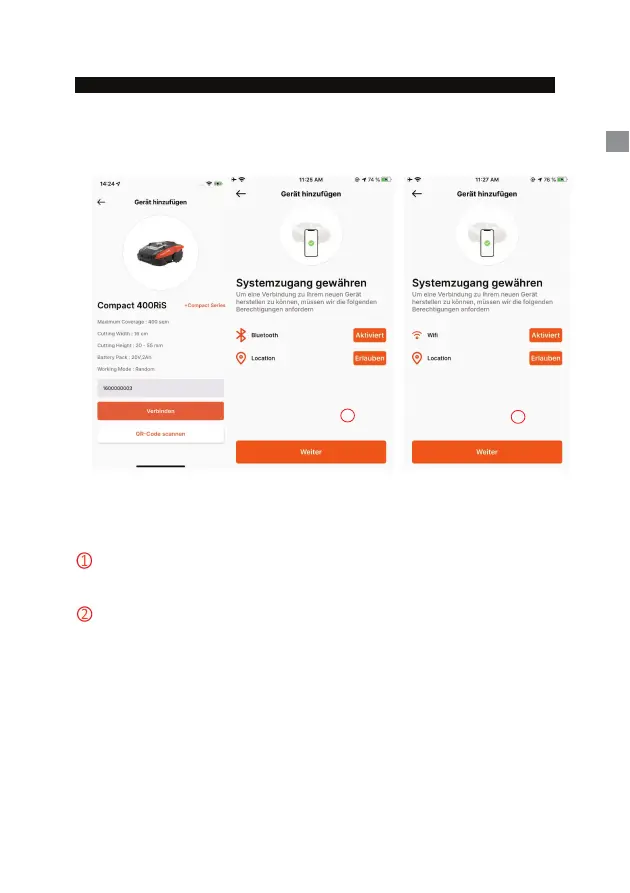
Task: Click Weiter on the Wifi permission screen
Action: click(x=487, y=452)
